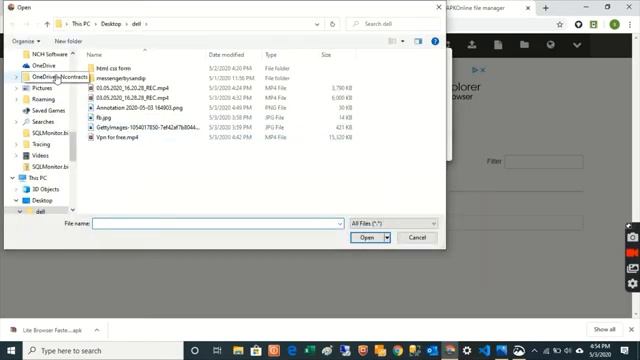Launch Microsoft Edge from the taskbar
The image size is (640, 360).
[x=292, y=351]
